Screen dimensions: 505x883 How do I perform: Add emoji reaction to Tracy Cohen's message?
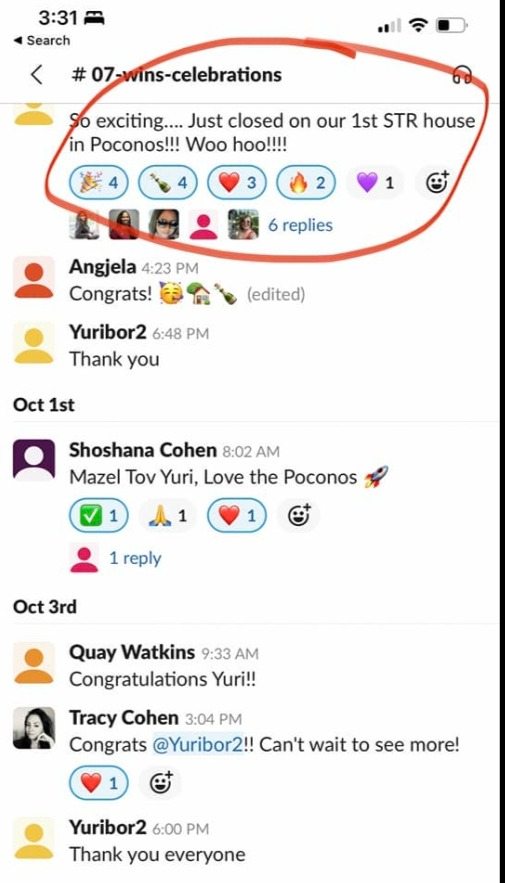(x=160, y=783)
